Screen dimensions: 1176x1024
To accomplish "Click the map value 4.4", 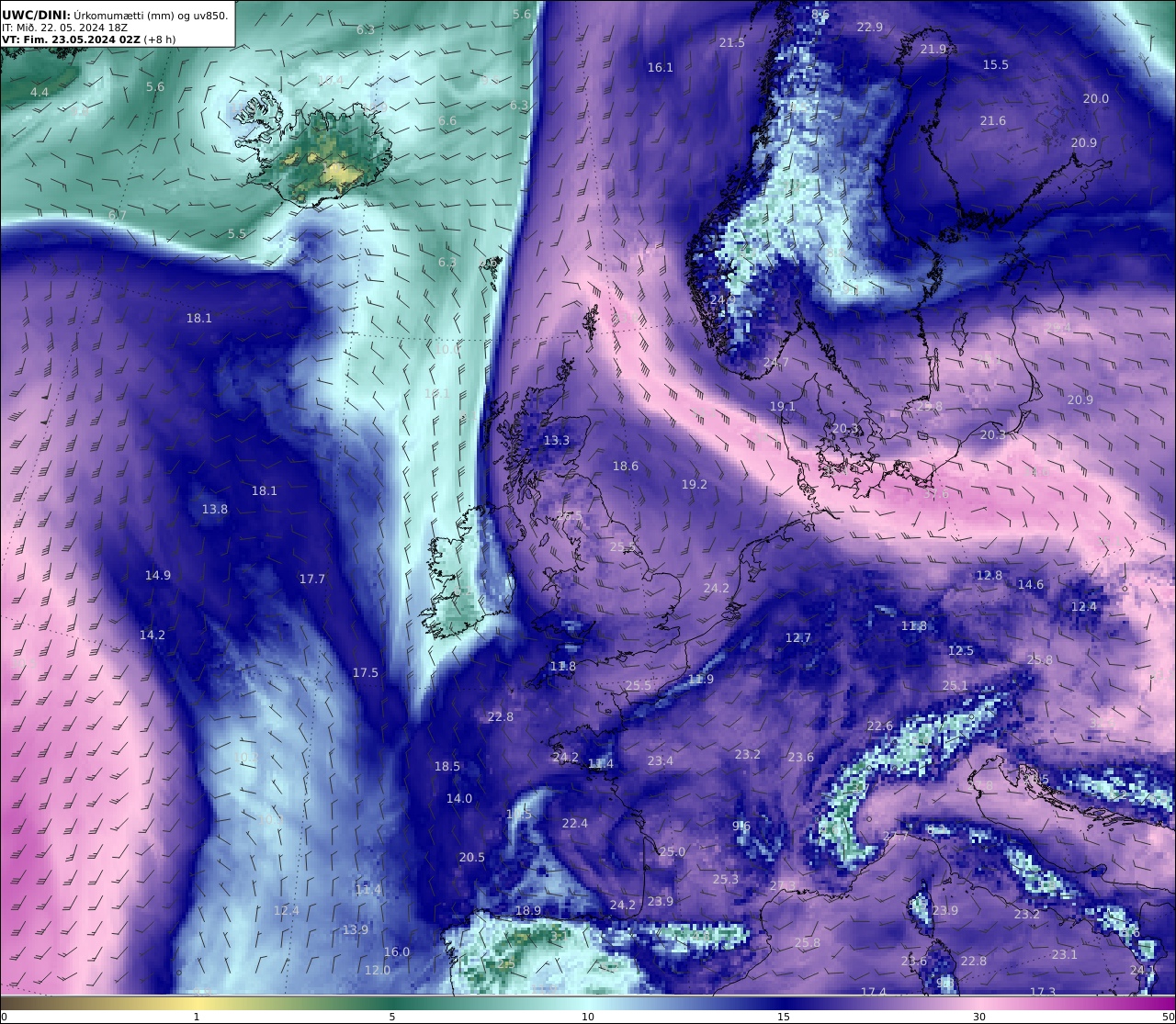I will click(40, 93).
